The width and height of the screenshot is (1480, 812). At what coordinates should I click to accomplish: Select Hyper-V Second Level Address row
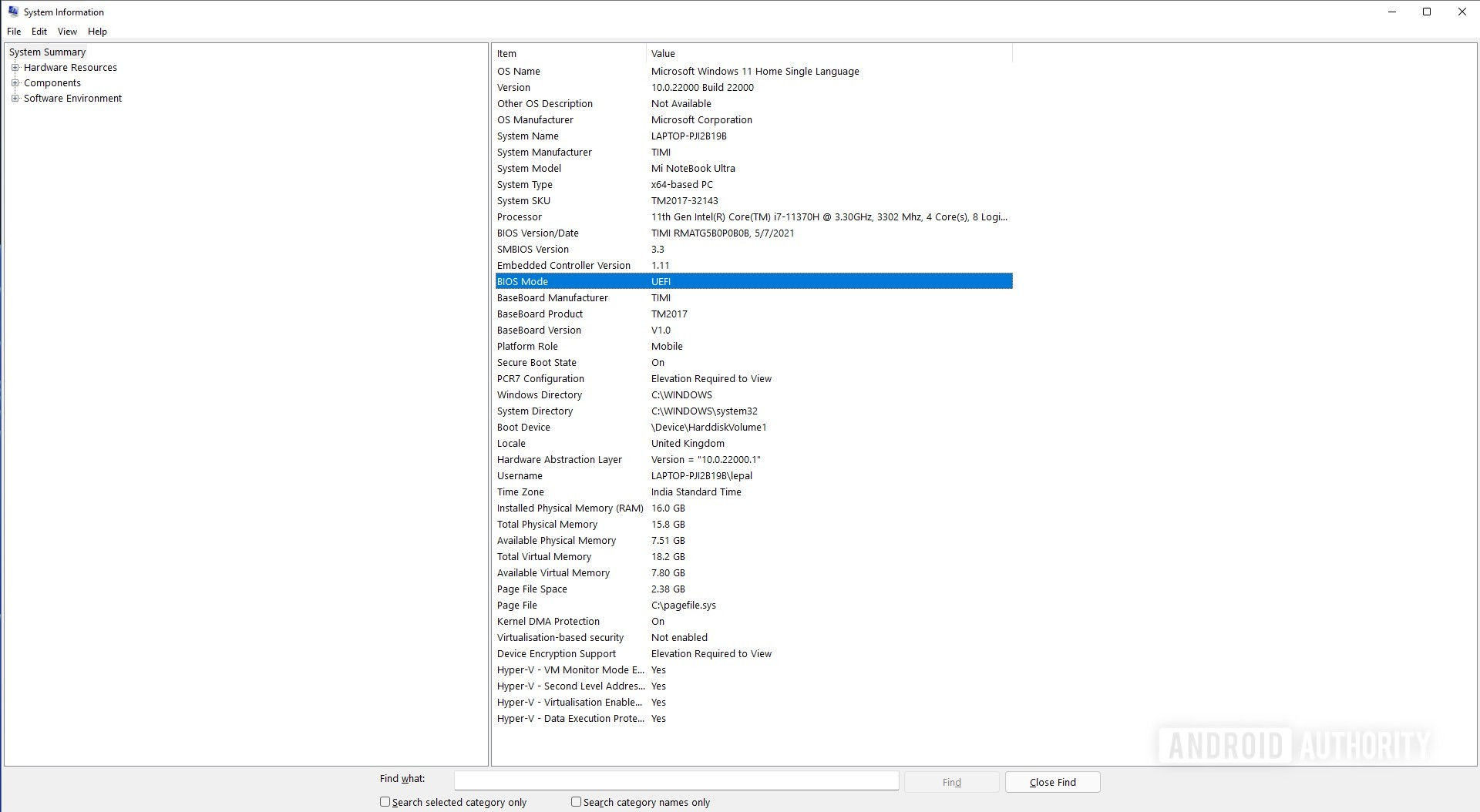tap(753, 686)
